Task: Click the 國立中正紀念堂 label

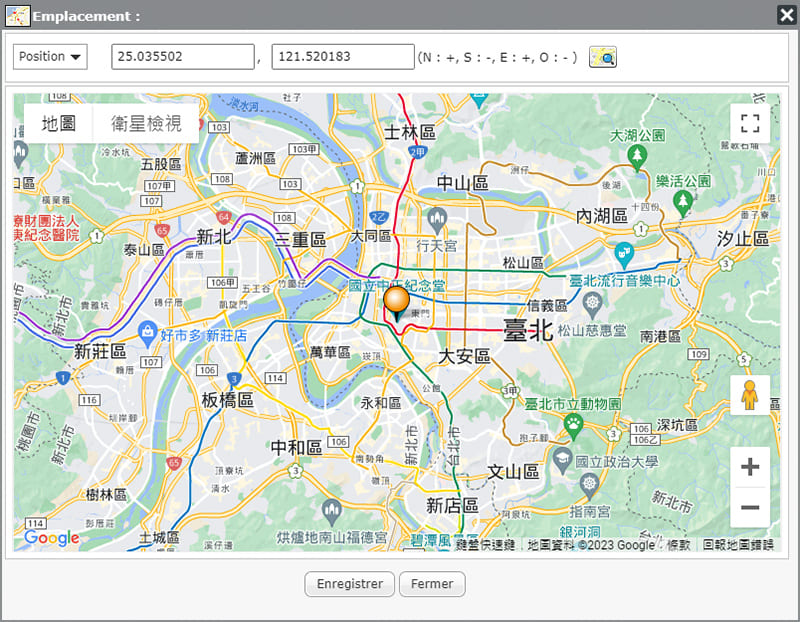Action: pos(396,286)
